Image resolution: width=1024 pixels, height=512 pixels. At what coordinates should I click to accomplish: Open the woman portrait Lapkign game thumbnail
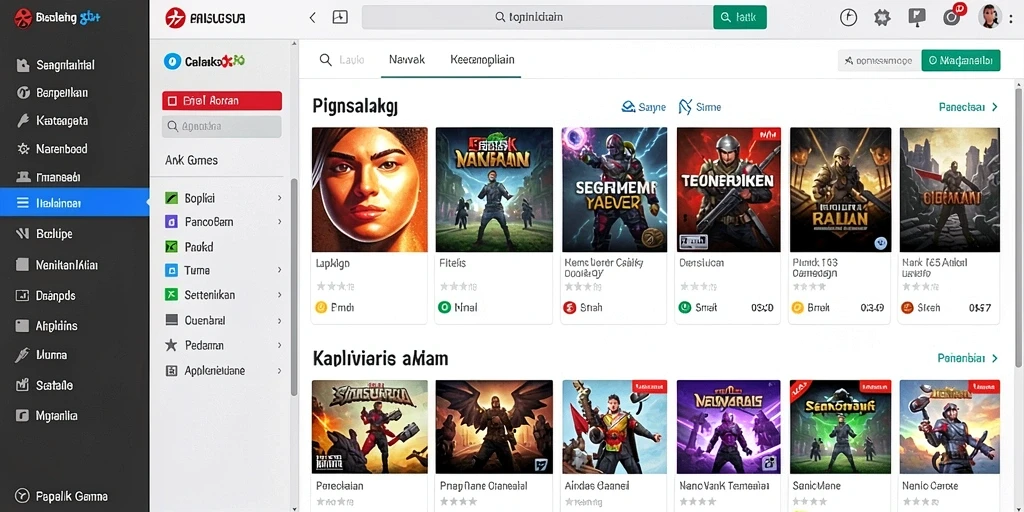[x=370, y=189]
